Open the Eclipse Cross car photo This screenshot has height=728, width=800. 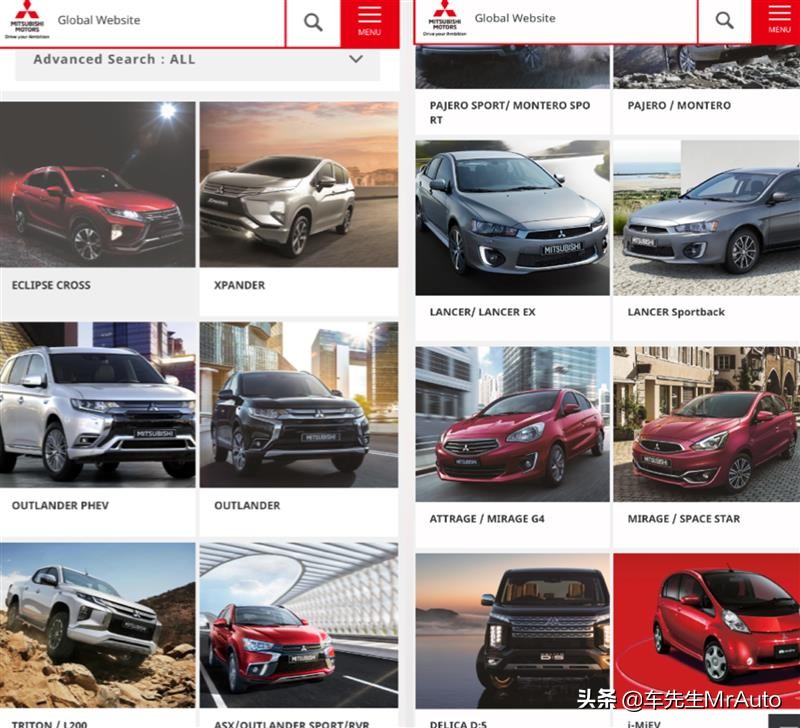pyautogui.click(x=97, y=184)
